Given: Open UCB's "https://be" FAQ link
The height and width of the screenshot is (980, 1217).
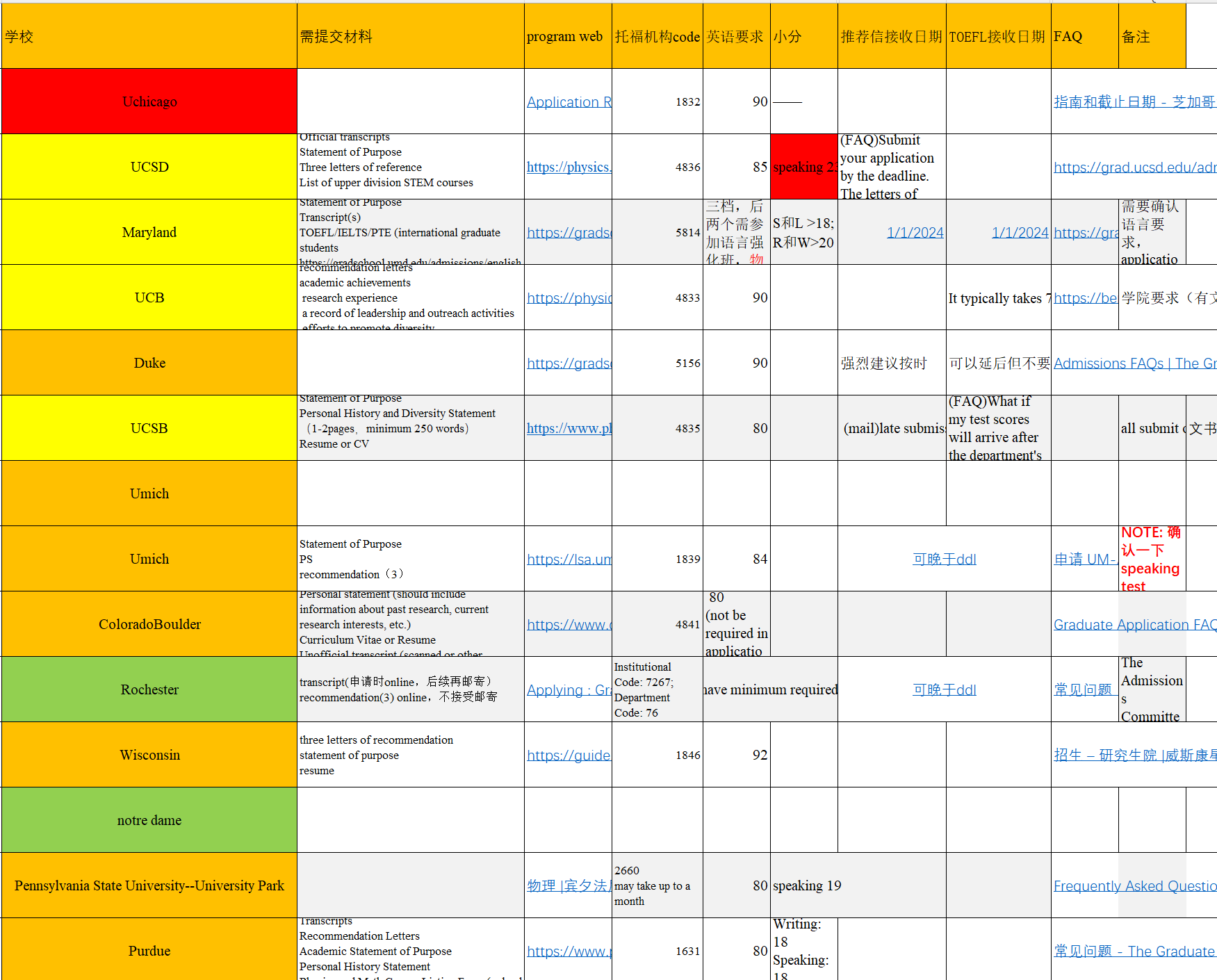Looking at the screenshot, I should 1085,297.
